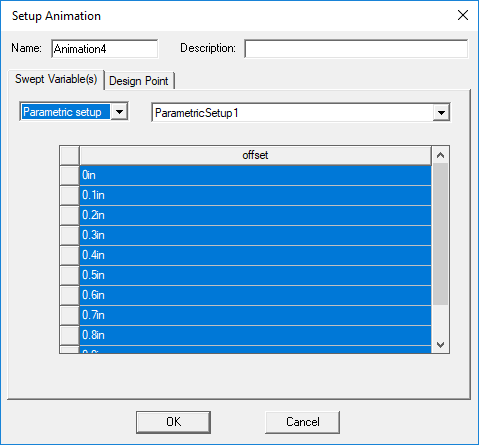Screen dimensions: 479x445
Task: Select the Swept Variable(s) tab
Action: click(x=56, y=79)
